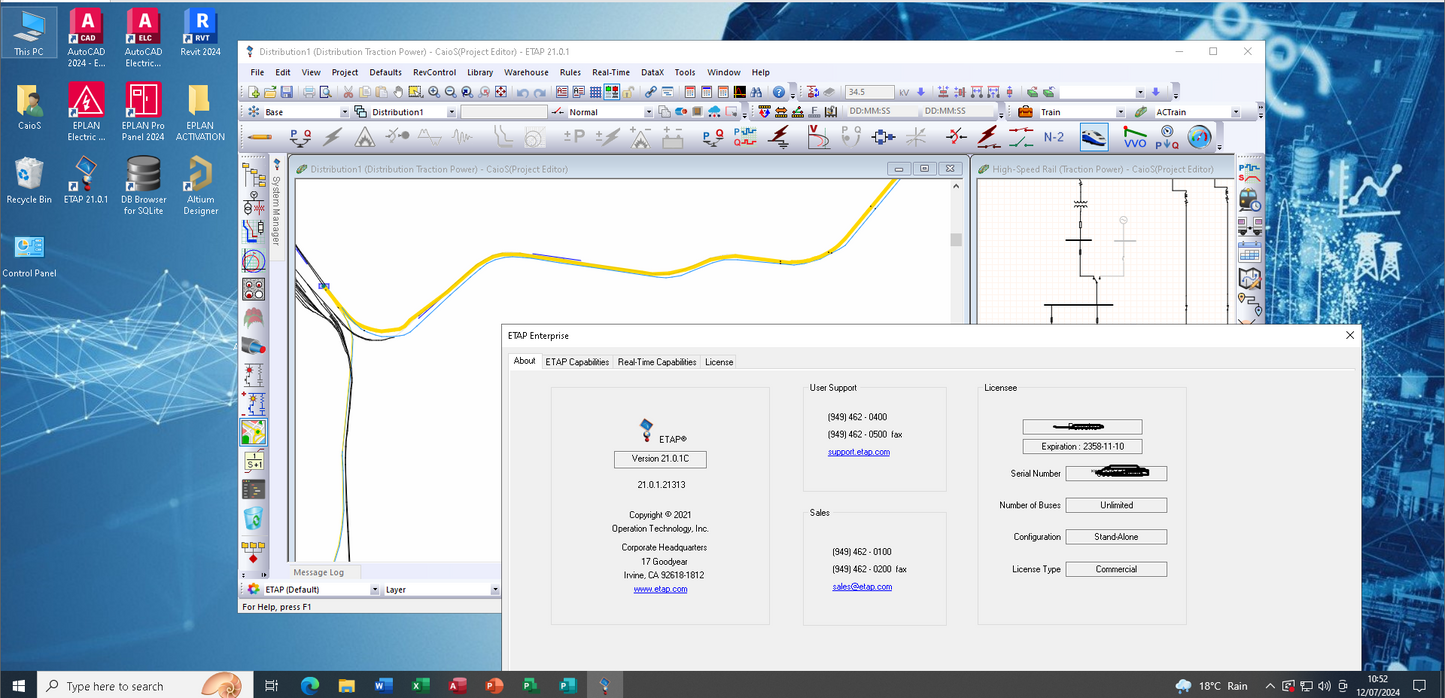Image resolution: width=1445 pixels, height=698 pixels.
Task: Open the VVO analysis mode
Action: pyautogui.click(x=1134, y=136)
